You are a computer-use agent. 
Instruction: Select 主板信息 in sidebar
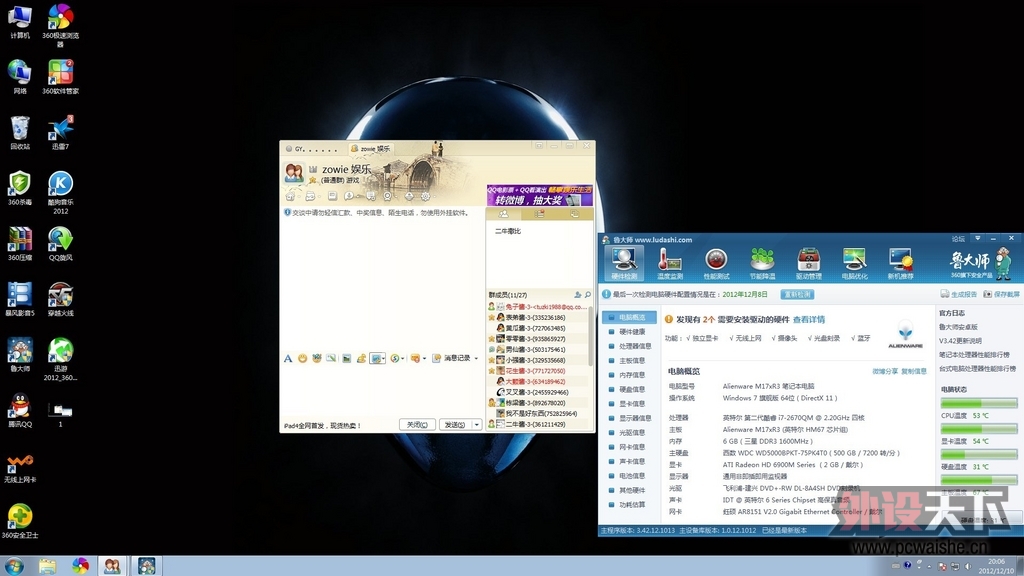pyautogui.click(x=630, y=360)
